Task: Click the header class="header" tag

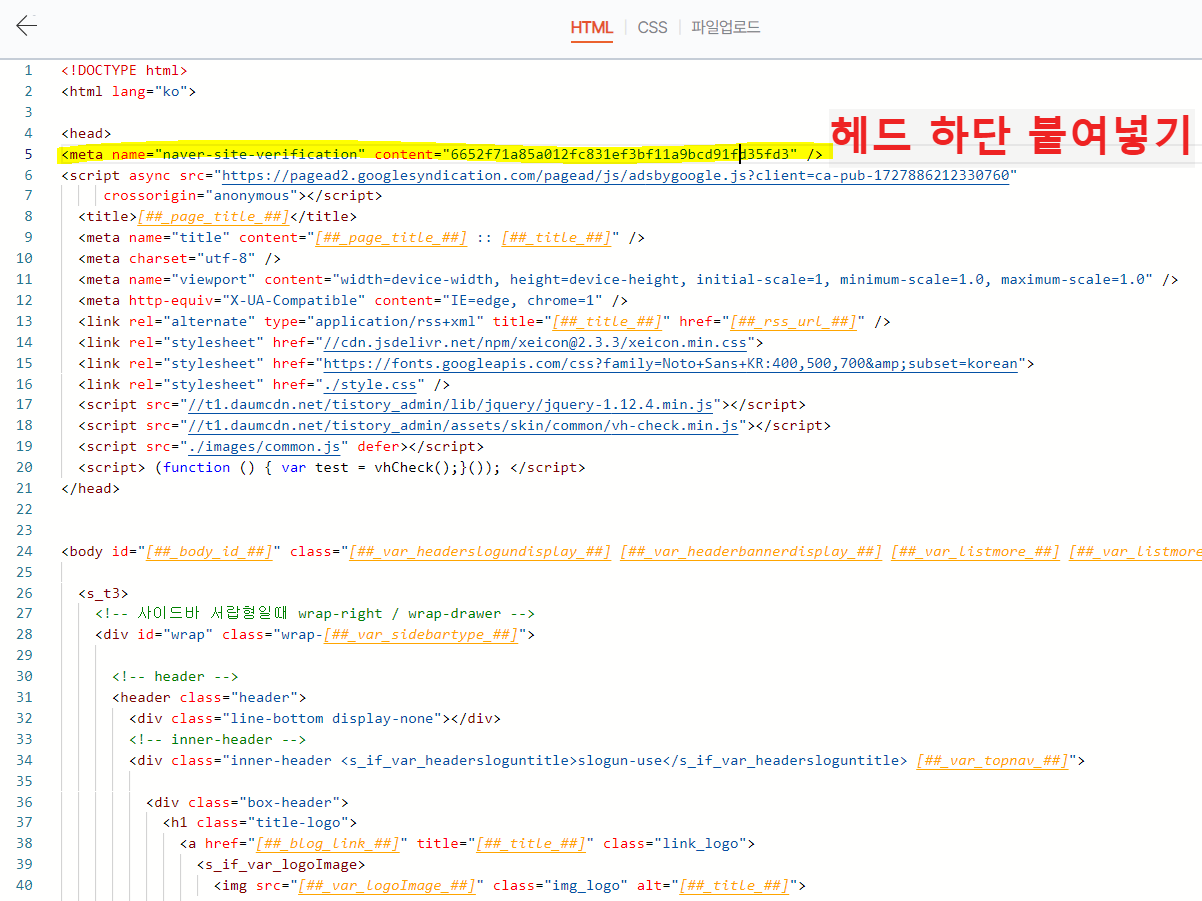Action: 209,699
